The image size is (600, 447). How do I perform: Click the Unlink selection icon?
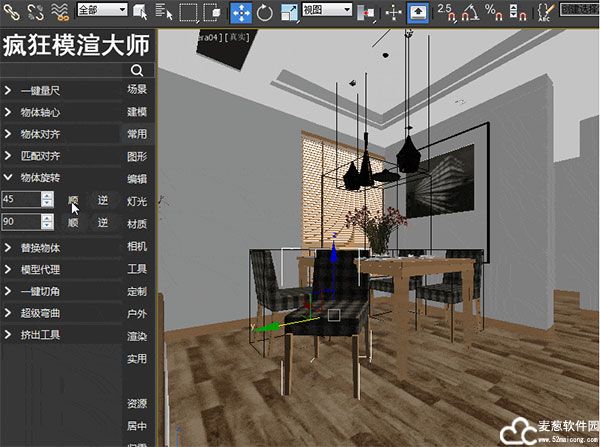(36, 12)
